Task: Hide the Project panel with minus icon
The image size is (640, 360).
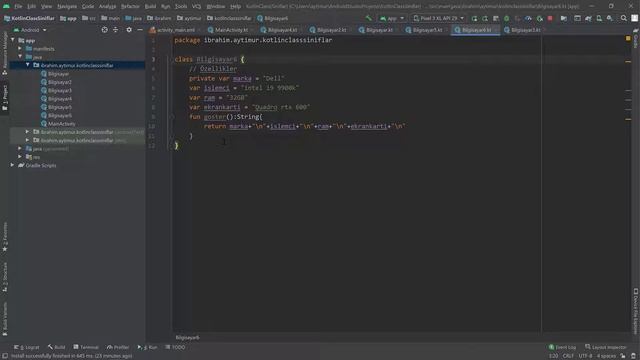Action: pos(140,30)
